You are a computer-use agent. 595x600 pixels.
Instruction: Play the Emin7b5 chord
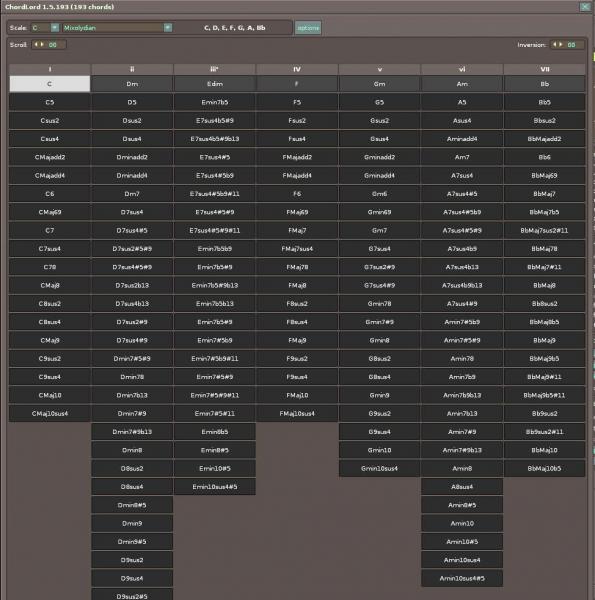click(x=215, y=102)
